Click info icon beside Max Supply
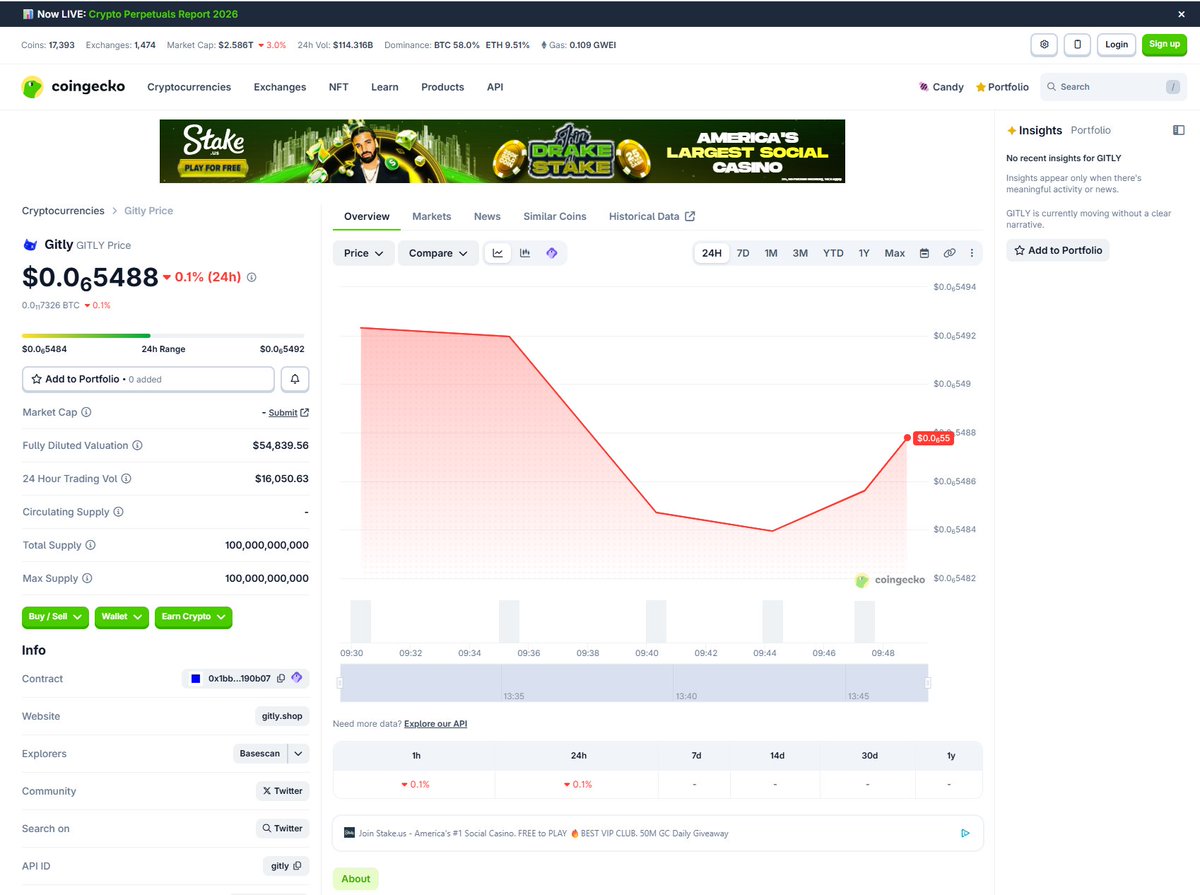The width and height of the screenshot is (1200, 895). [x=87, y=578]
